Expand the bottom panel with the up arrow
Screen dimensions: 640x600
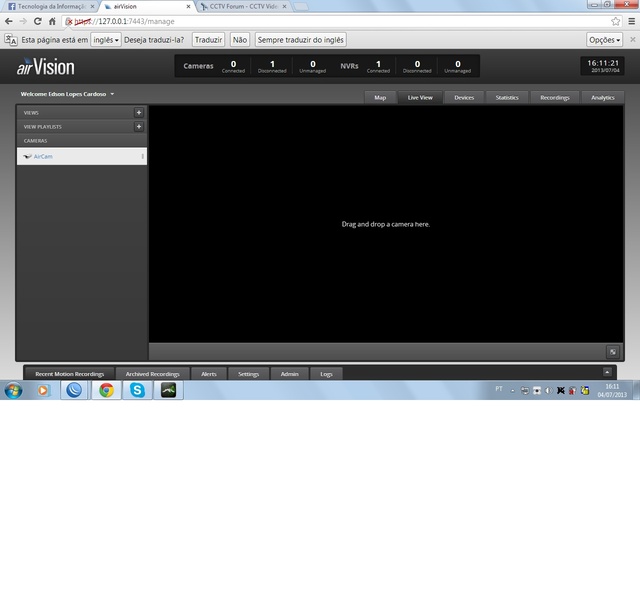tap(607, 372)
